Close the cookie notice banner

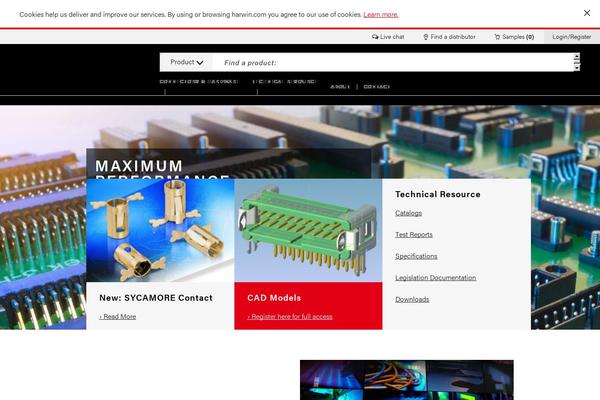coord(587,13)
